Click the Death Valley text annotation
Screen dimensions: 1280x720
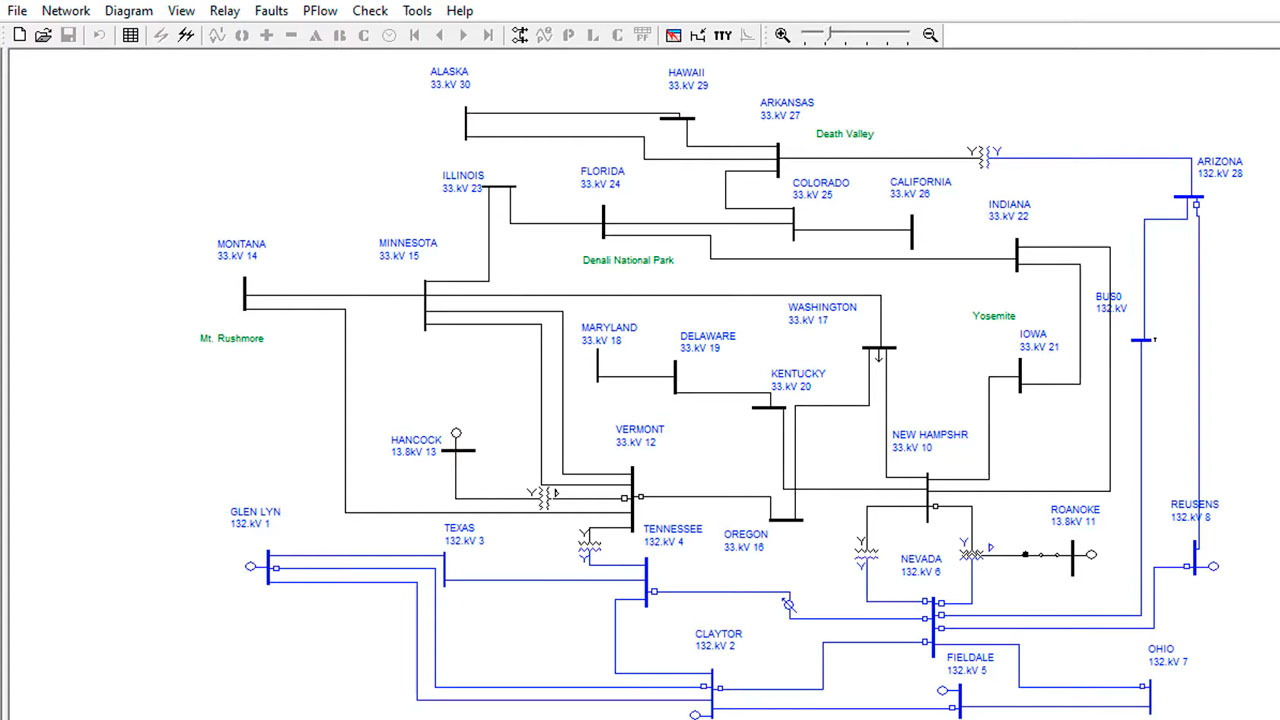[845, 134]
